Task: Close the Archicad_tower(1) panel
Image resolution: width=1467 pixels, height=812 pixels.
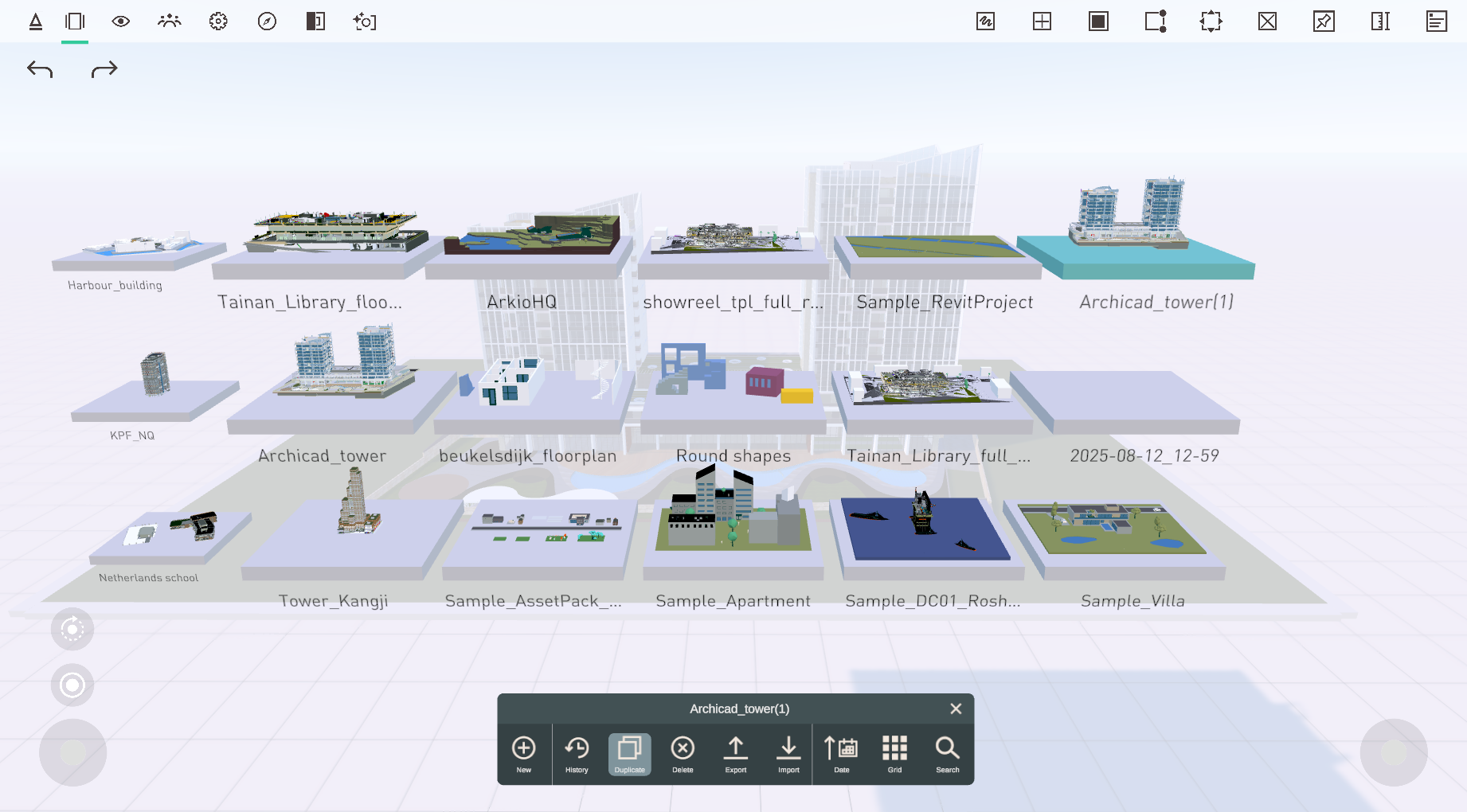Action: pyautogui.click(x=956, y=709)
